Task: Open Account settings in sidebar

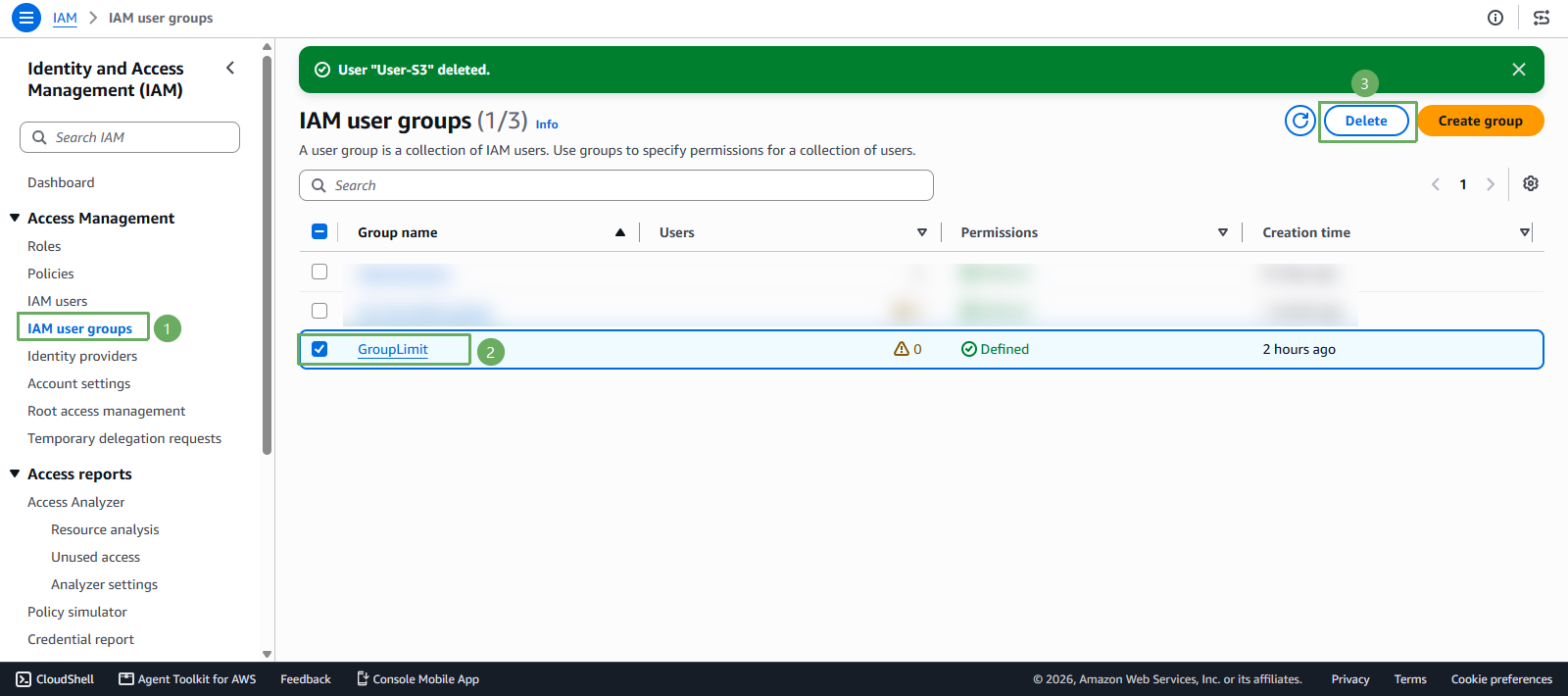Action: pos(78,383)
